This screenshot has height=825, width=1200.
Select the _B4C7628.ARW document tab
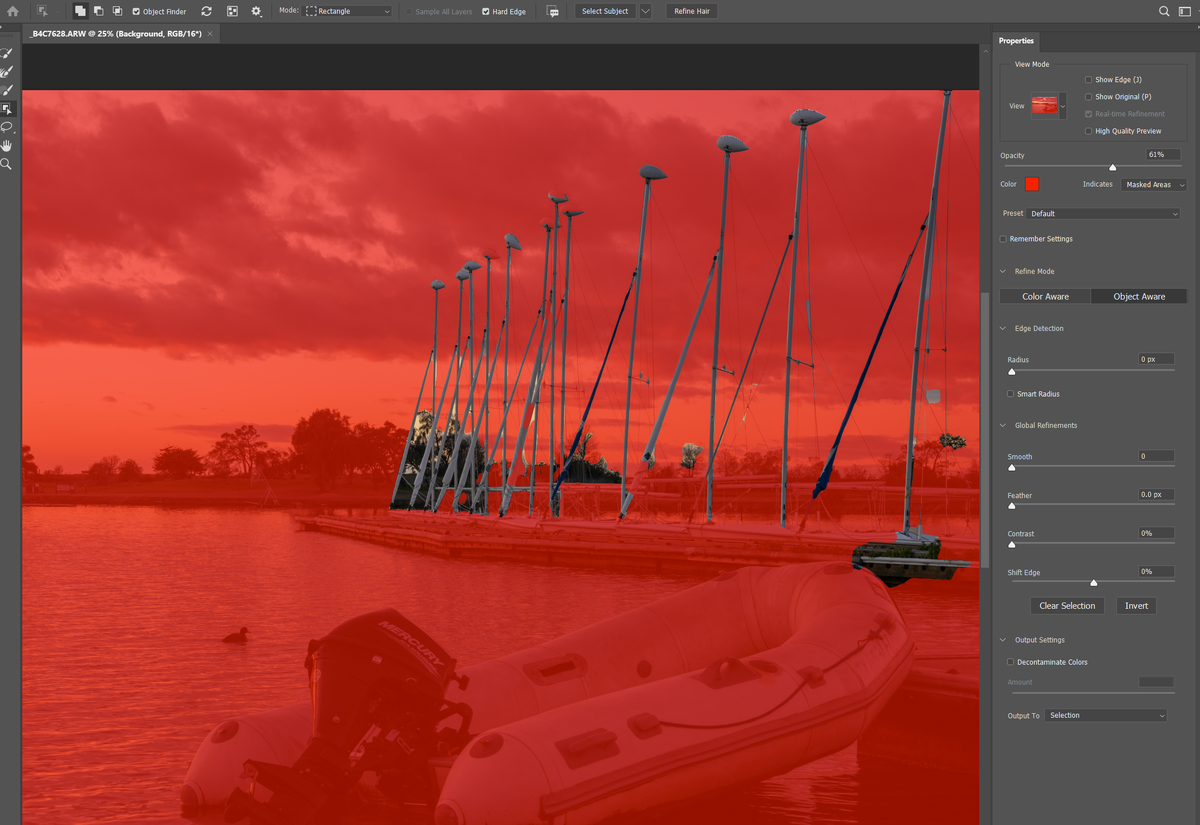pos(115,34)
